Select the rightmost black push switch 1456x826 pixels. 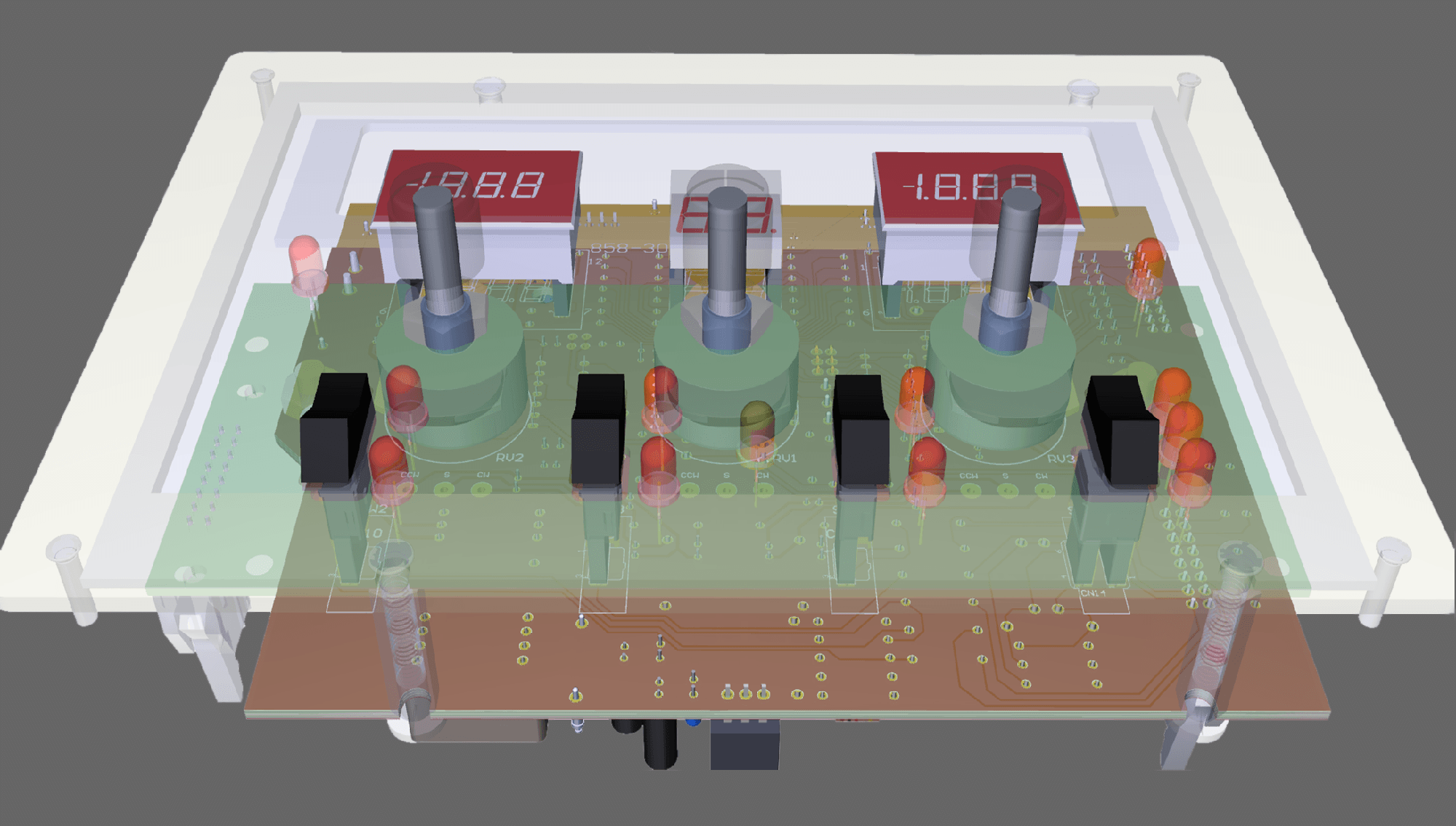(1120, 431)
